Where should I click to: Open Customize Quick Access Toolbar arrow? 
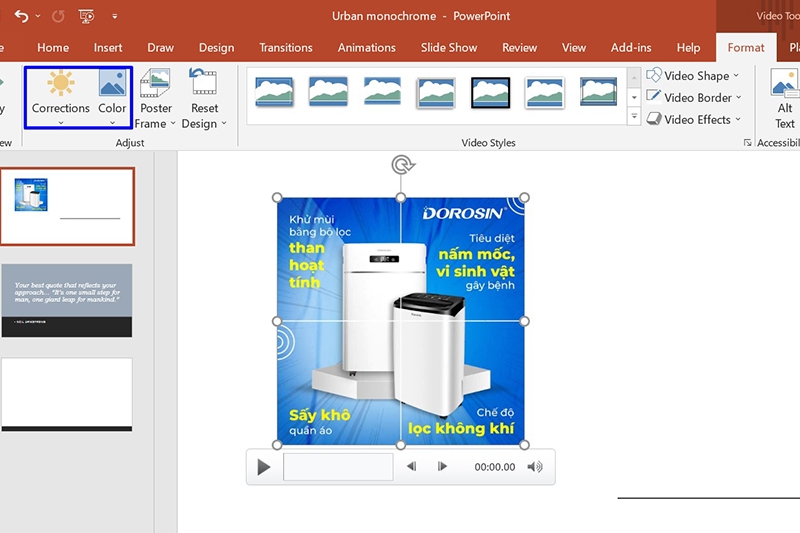[115, 16]
